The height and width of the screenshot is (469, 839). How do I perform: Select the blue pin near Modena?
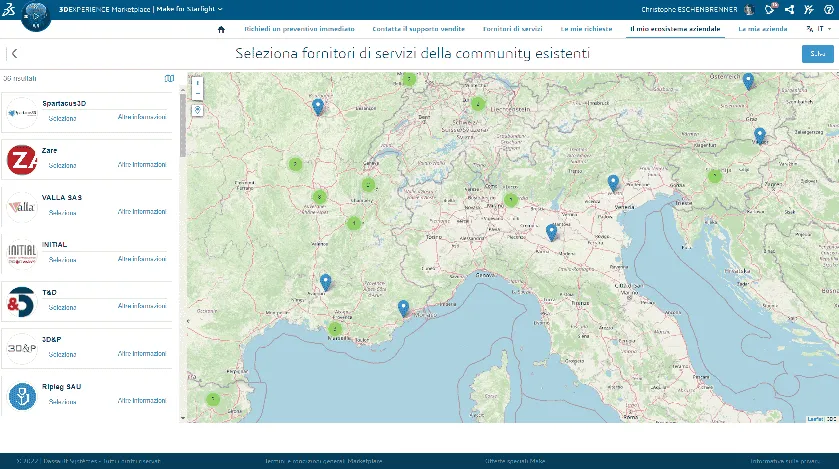[x=551, y=232]
